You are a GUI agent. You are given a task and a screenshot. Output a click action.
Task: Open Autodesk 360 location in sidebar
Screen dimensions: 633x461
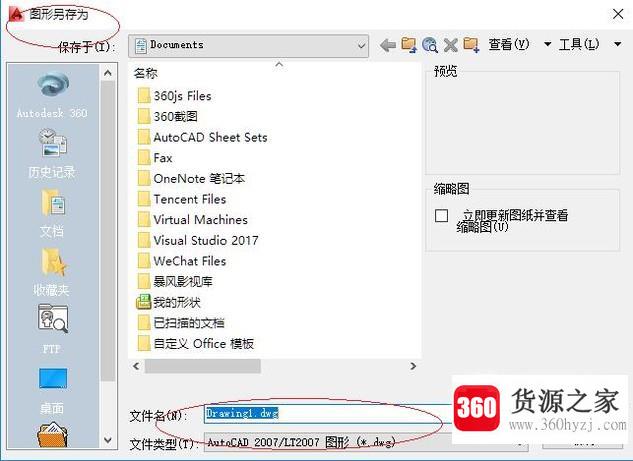(52, 95)
